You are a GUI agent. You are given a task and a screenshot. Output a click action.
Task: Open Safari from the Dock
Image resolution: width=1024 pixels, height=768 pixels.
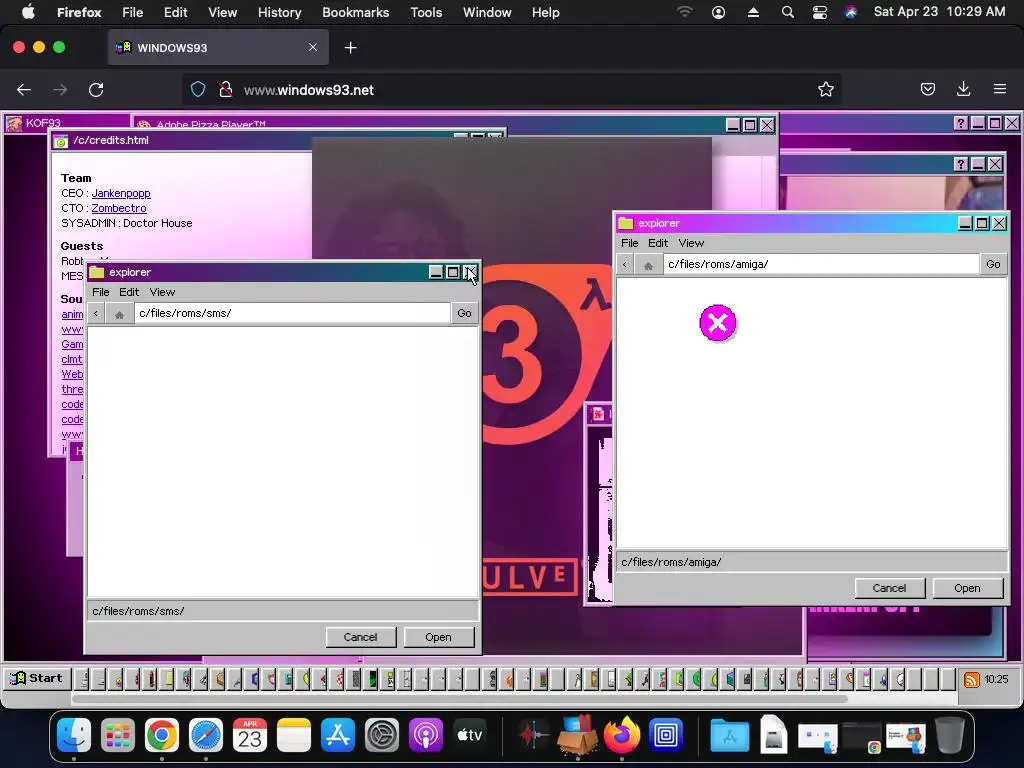click(206, 736)
